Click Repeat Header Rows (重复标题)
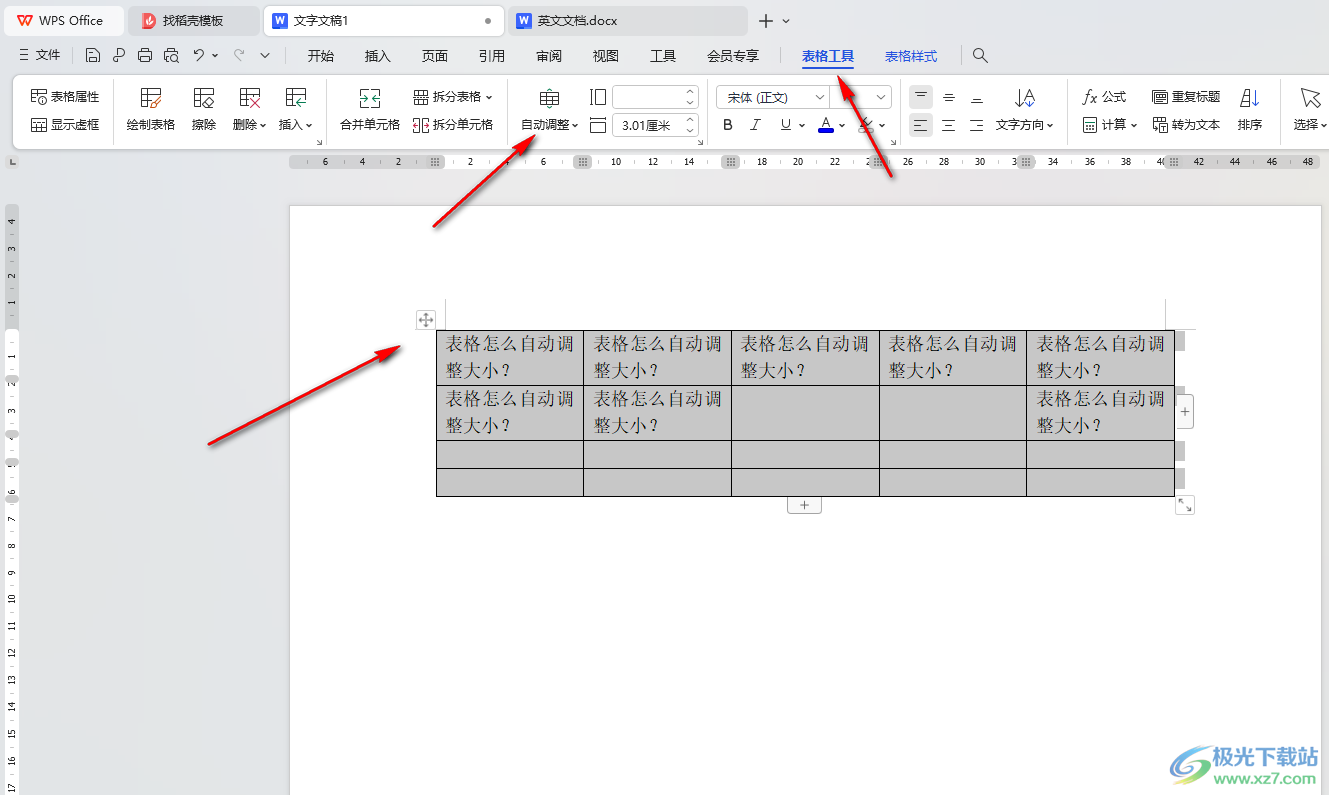 [x=1186, y=97]
